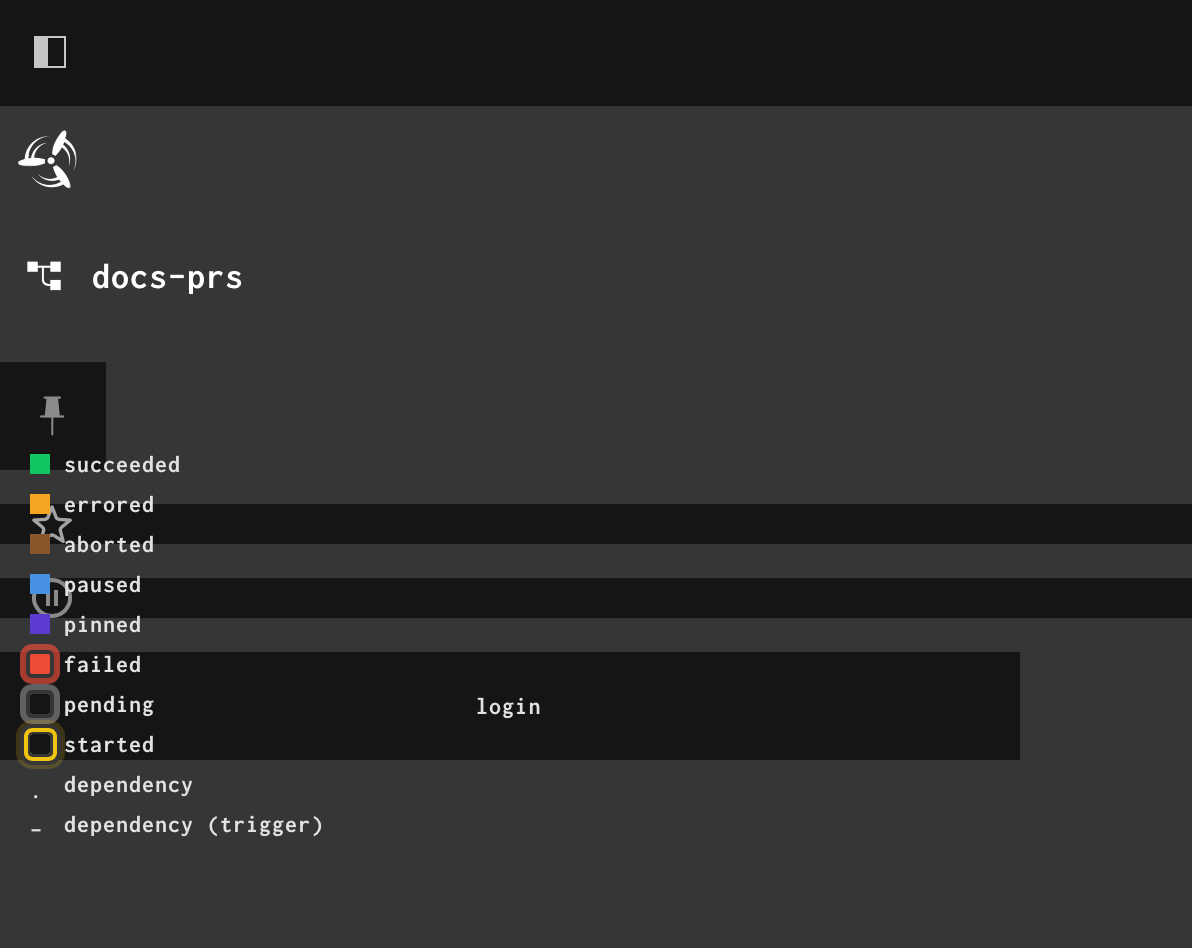The image size is (1192, 948).
Task: Click the pending status icon in the legend
Action: coord(40,704)
